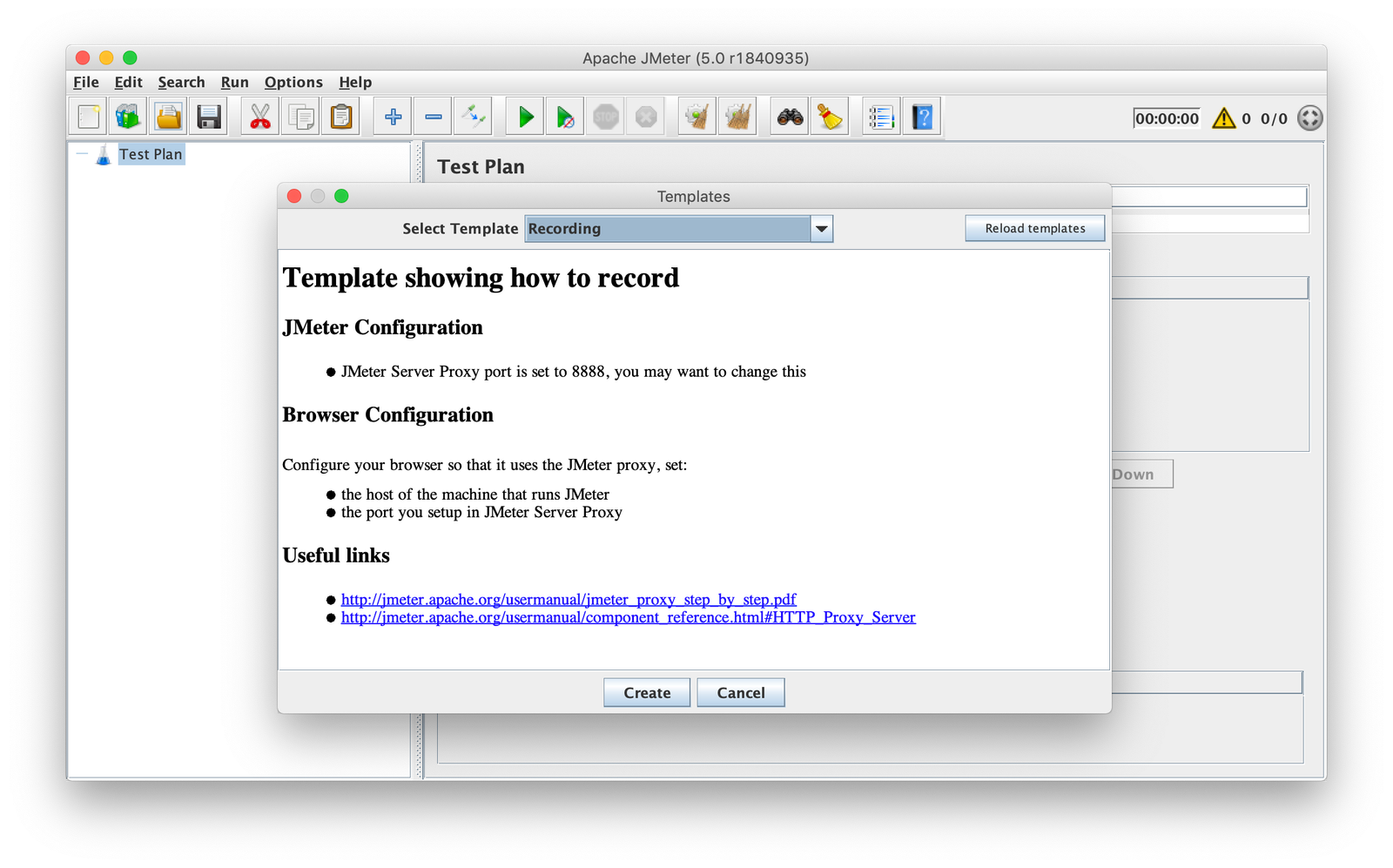Click the 0/0 thread count text
This screenshot has height=868, width=1393.
[x=1274, y=118]
